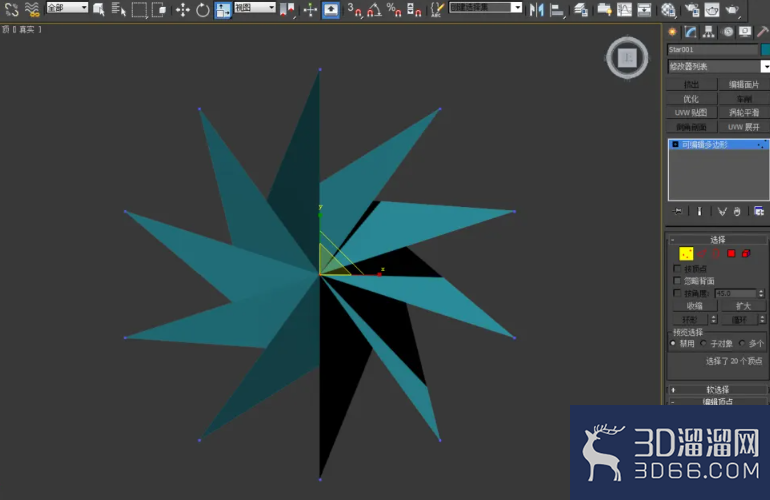Open the selection filter 全部 dropdown
Viewport: 770px width, 500px height.
coord(67,8)
